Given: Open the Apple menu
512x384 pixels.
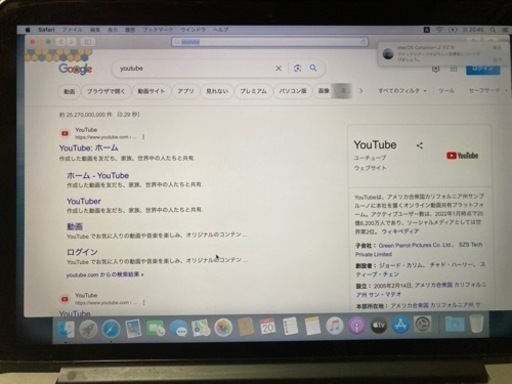Looking at the screenshot, I should coord(28,30).
